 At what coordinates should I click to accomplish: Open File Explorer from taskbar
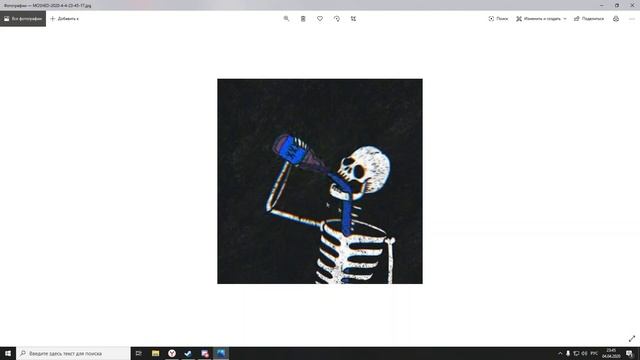(156, 353)
